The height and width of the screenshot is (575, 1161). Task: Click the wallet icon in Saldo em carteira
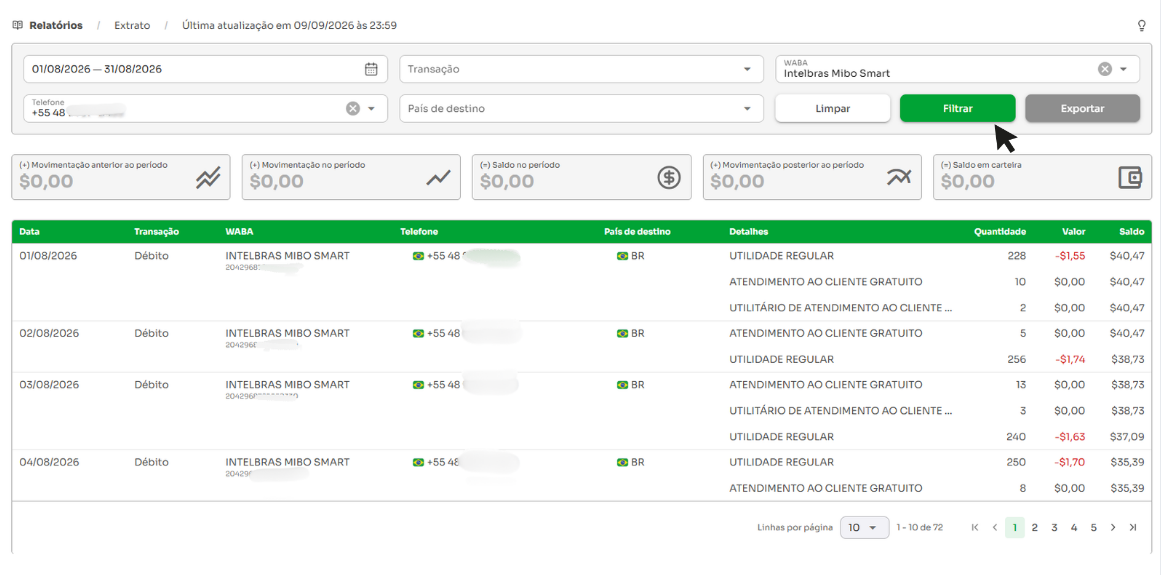pos(1130,178)
